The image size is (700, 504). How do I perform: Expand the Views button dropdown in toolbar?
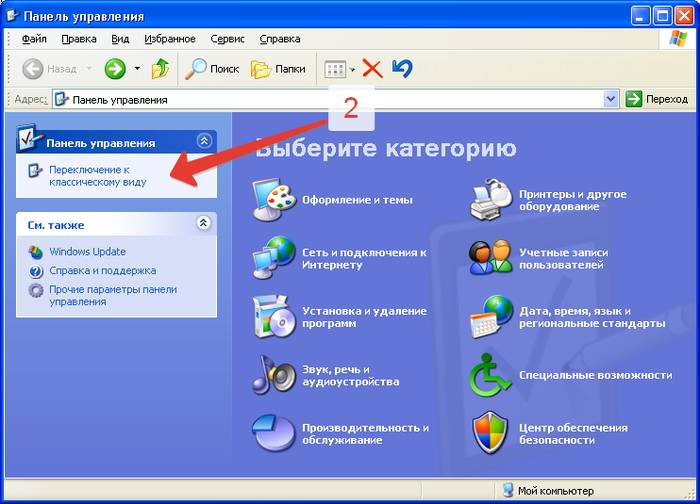pyautogui.click(x=352, y=69)
